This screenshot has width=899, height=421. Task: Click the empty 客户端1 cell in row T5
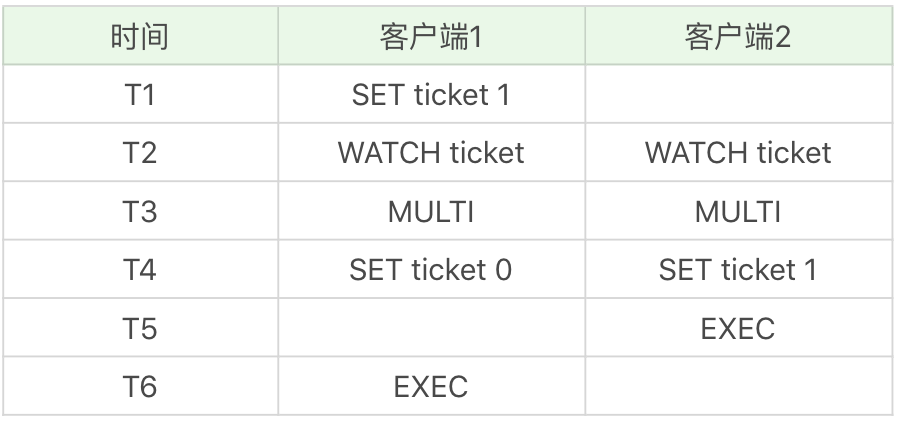click(x=431, y=328)
